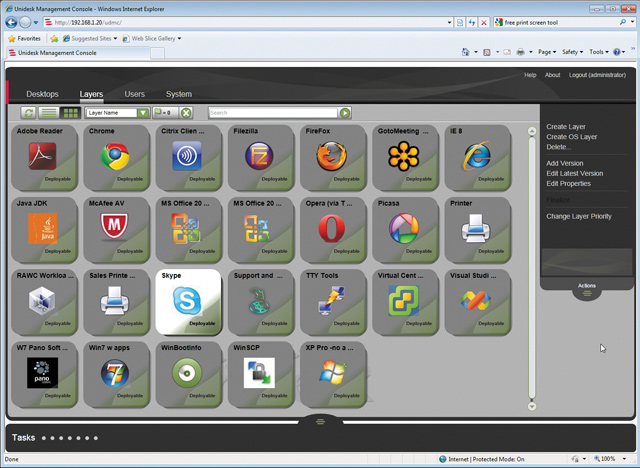Click Logout (administrator) link

coord(597,75)
